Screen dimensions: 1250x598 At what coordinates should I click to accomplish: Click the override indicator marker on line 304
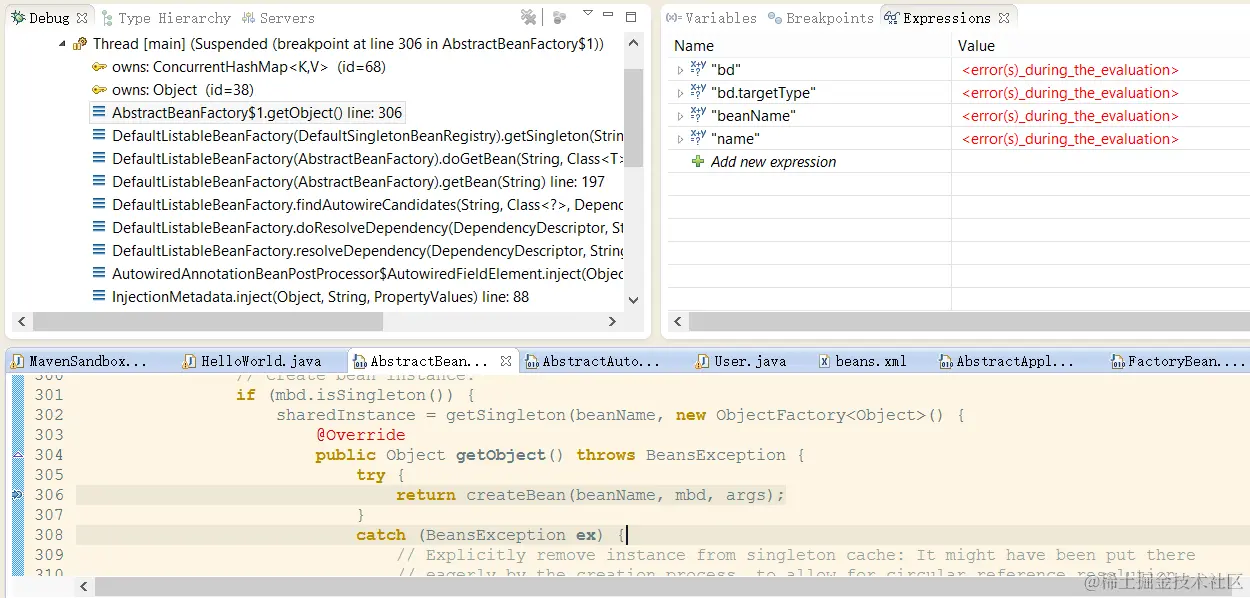click(17, 455)
